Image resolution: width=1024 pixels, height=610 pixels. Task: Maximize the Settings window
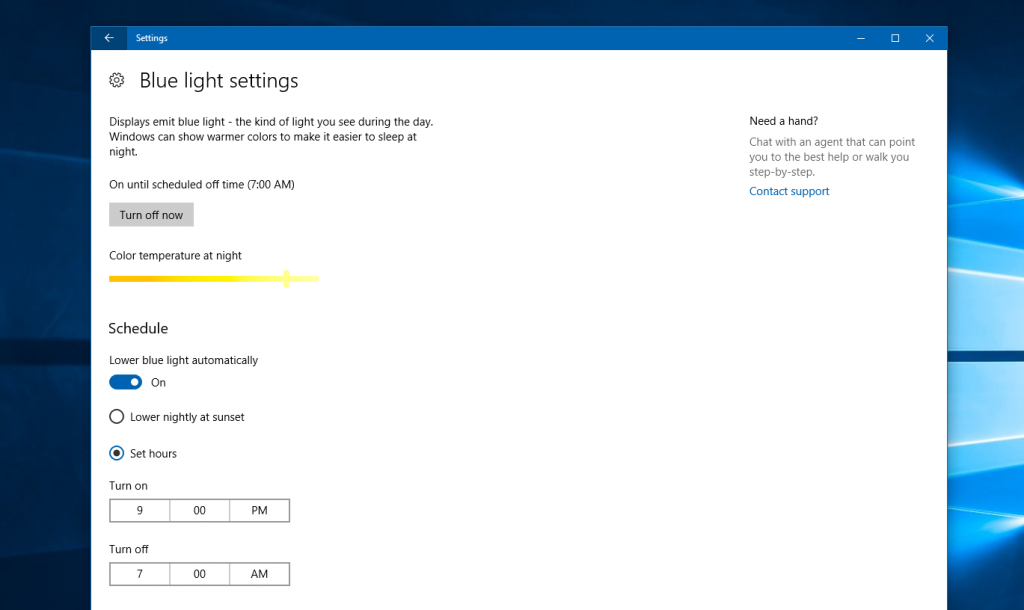point(895,38)
